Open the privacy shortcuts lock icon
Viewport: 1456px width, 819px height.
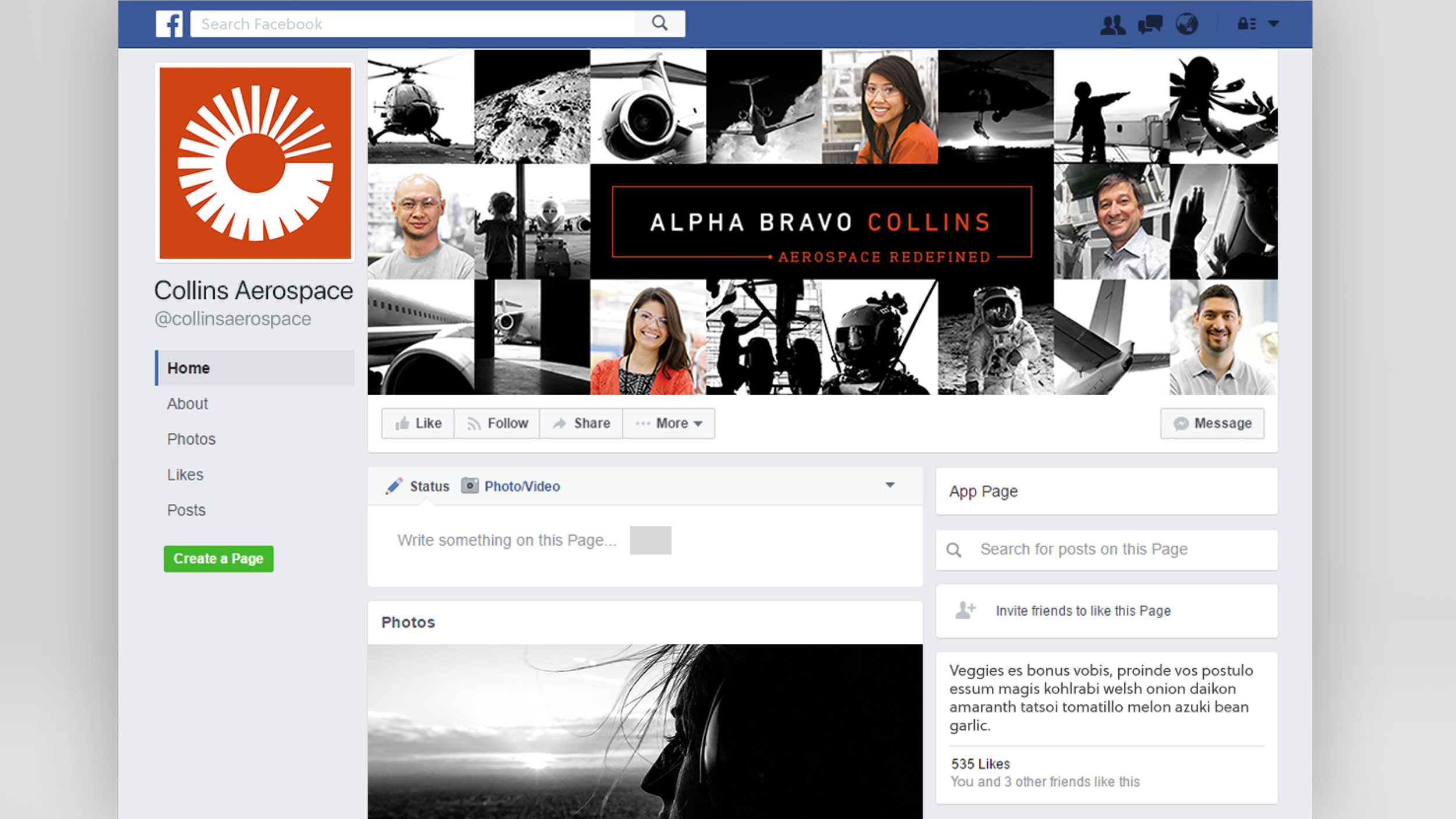[1247, 24]
